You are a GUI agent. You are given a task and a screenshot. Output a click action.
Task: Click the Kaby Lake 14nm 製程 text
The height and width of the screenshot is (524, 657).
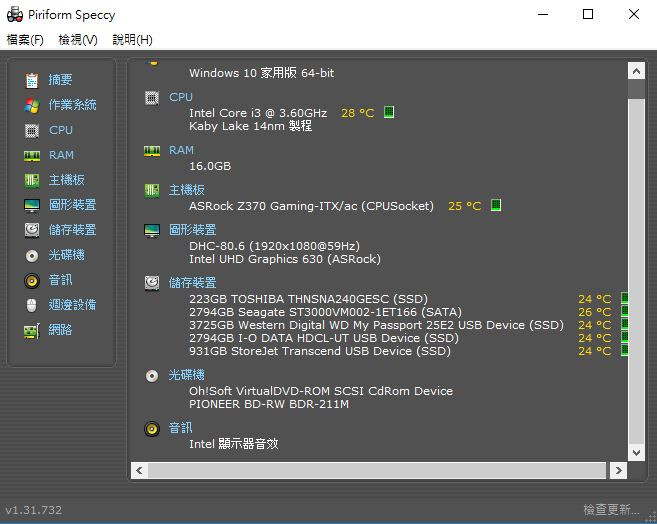point(250,126)
